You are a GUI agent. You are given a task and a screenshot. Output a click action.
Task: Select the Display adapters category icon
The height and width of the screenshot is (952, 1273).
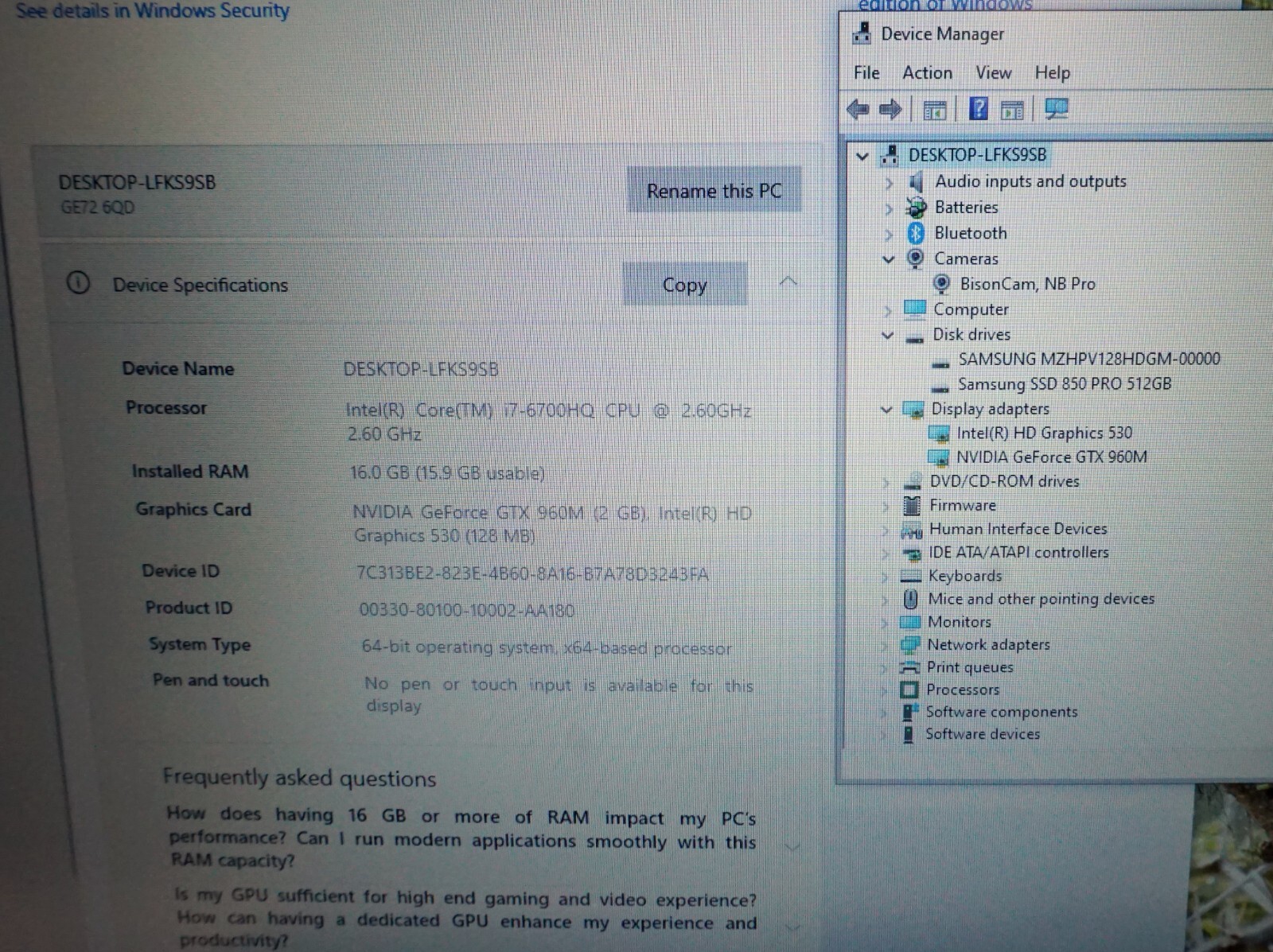point(913,410)
